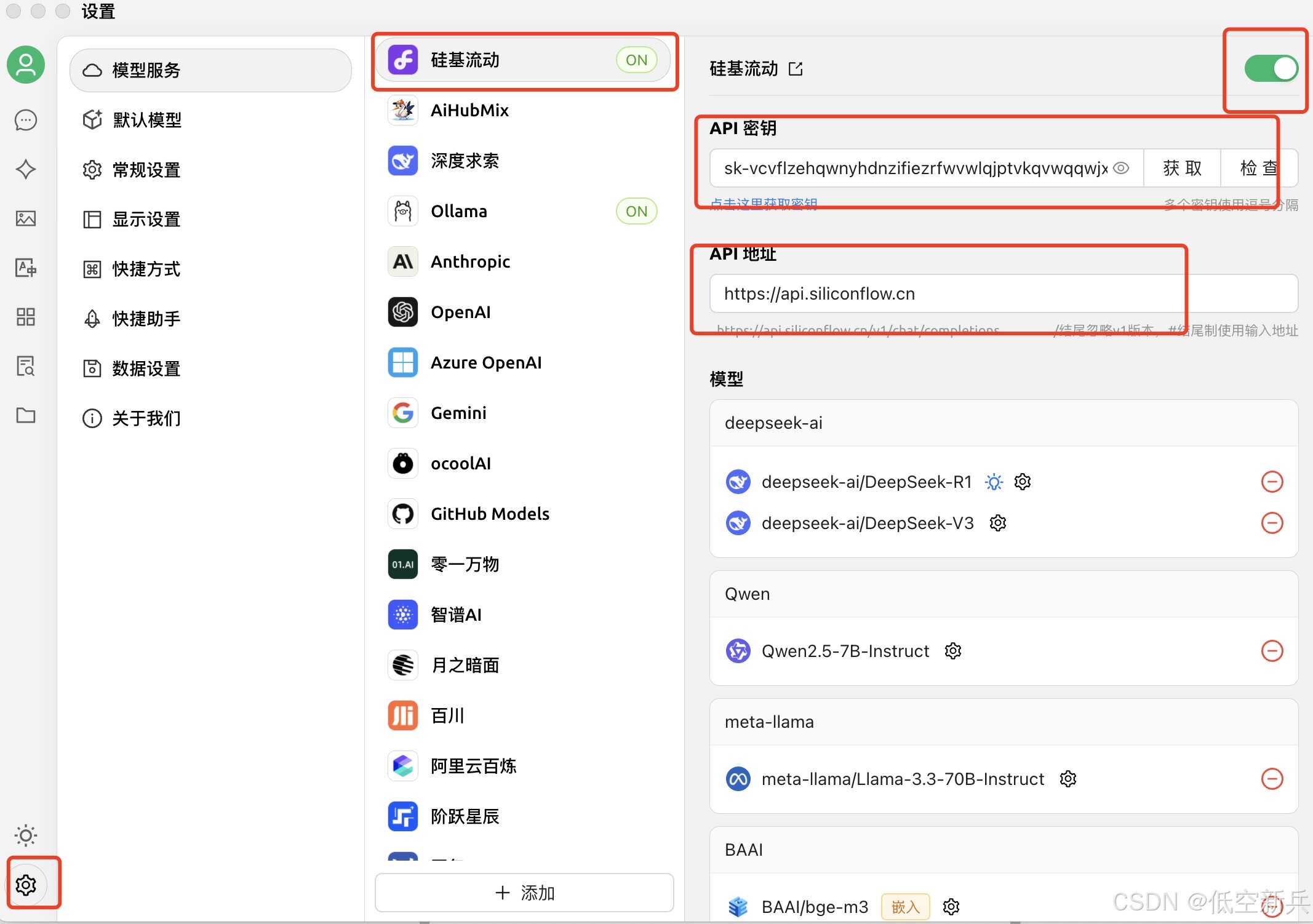Viewport: 1313px width, 924px height.
Task: Disable the 硅基流动 provider switch
Action: (x=1271, y=68)
